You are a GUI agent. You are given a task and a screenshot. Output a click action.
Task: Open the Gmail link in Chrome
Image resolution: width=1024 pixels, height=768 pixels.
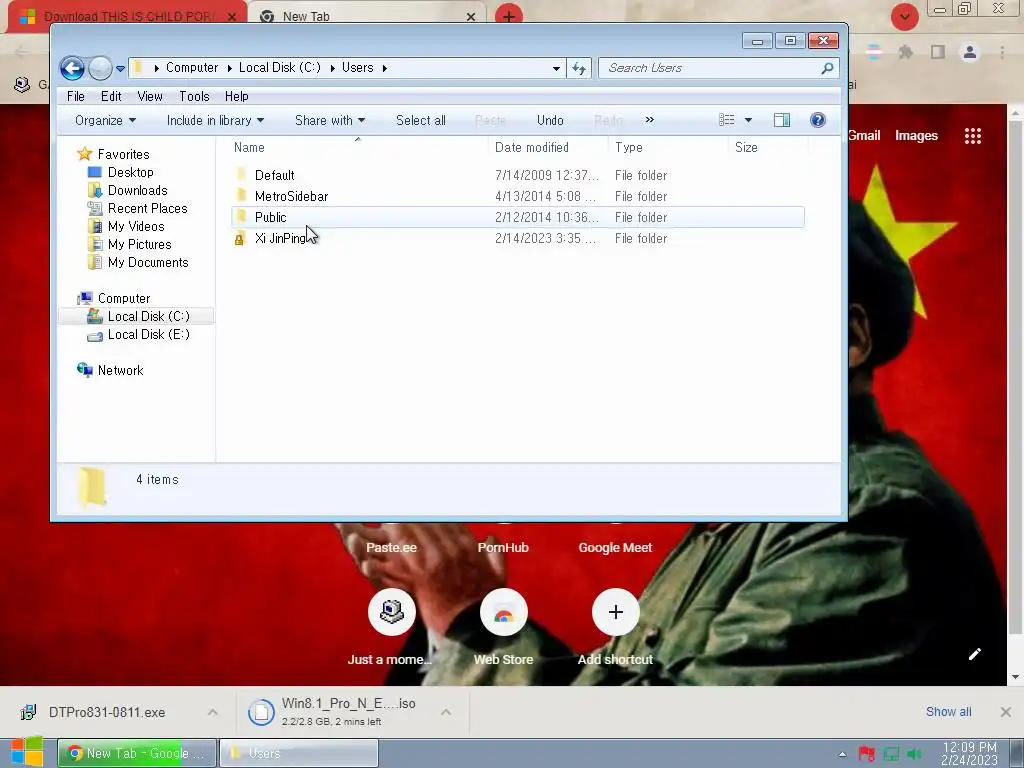[864, 135]
